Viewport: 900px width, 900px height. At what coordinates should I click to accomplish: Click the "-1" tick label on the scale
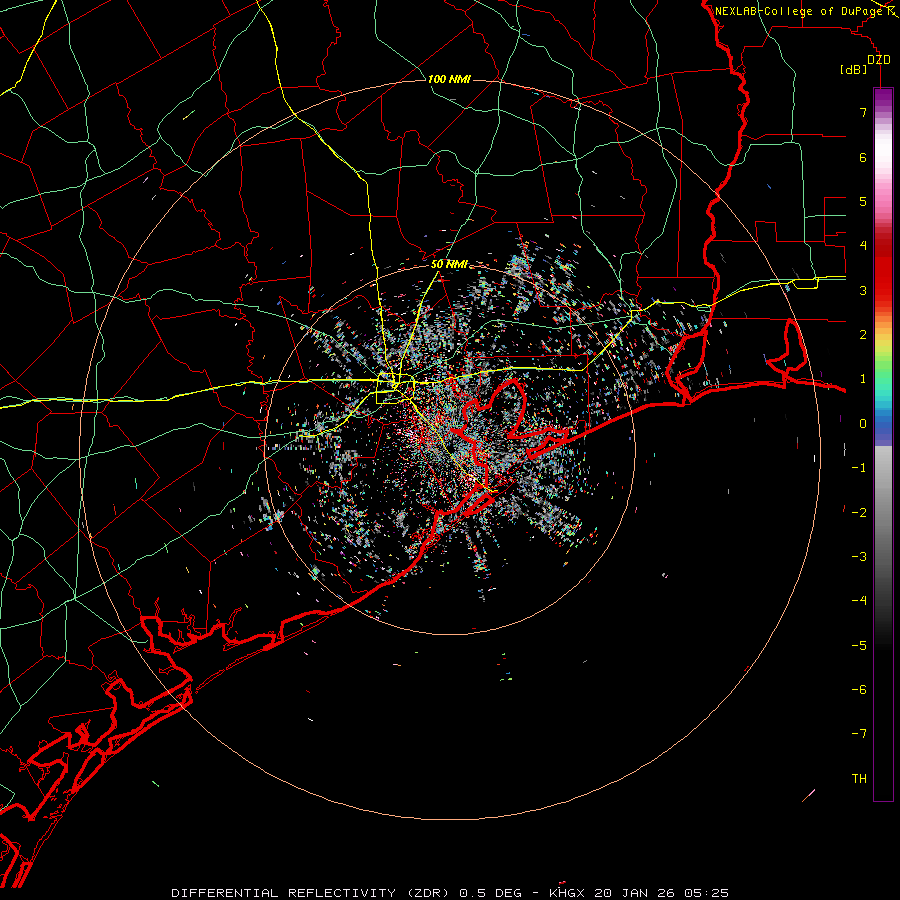[x=859, y=468]
